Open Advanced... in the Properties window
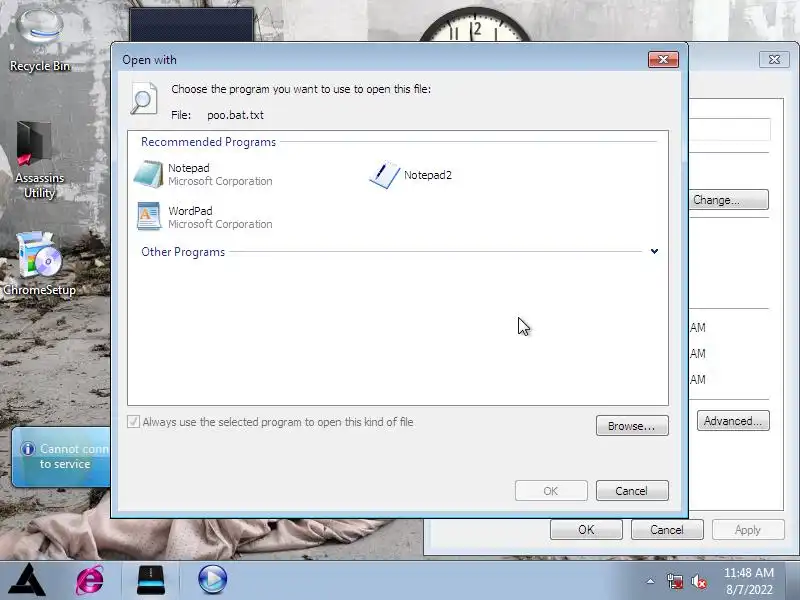The width and height of the screenshot is (800, 600). click(x=733, y=421)
